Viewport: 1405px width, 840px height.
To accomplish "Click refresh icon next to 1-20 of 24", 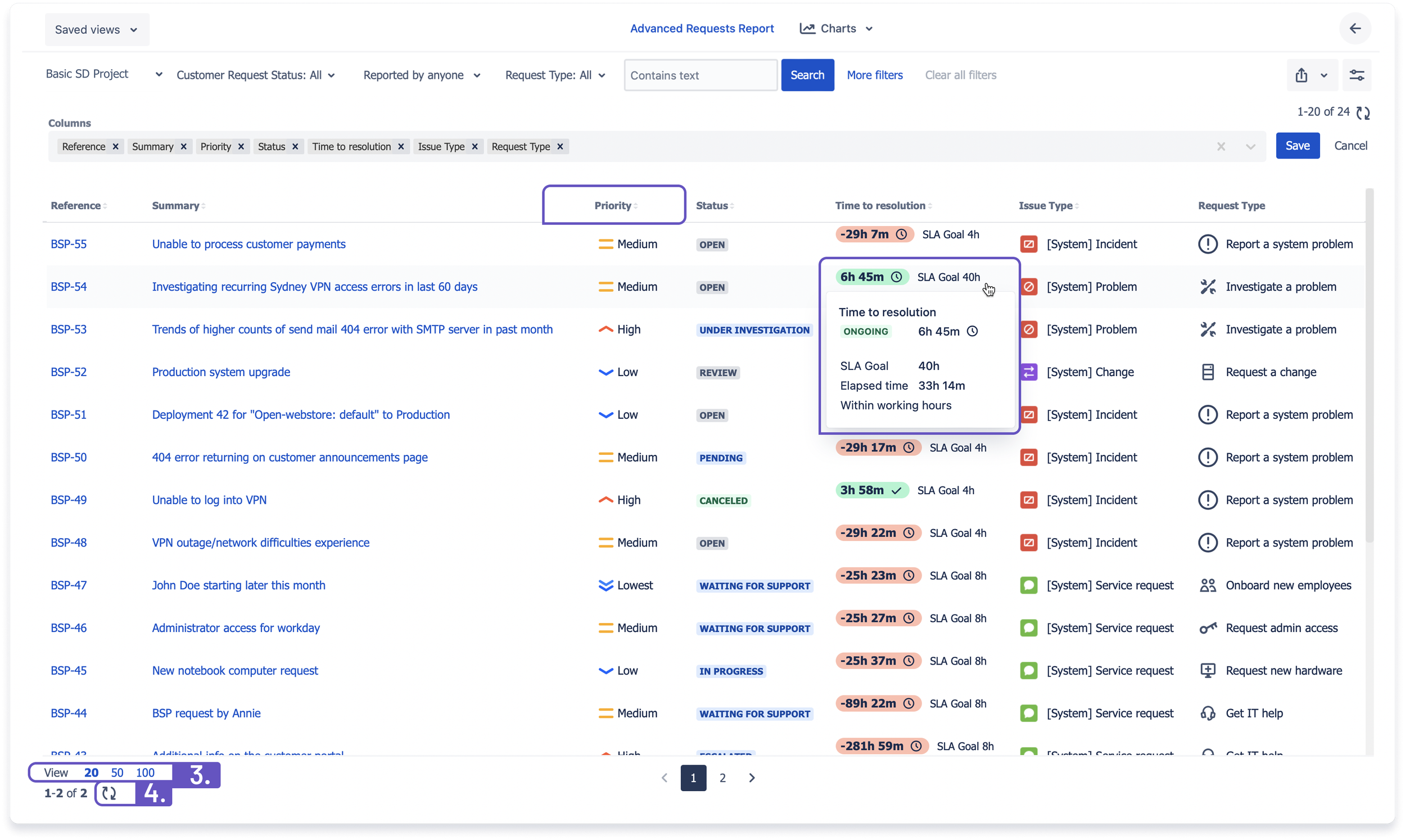I will click(1363, 113).
